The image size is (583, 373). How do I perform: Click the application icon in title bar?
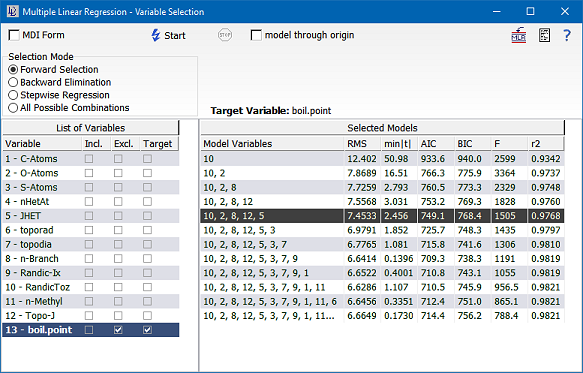pos(13,12)
